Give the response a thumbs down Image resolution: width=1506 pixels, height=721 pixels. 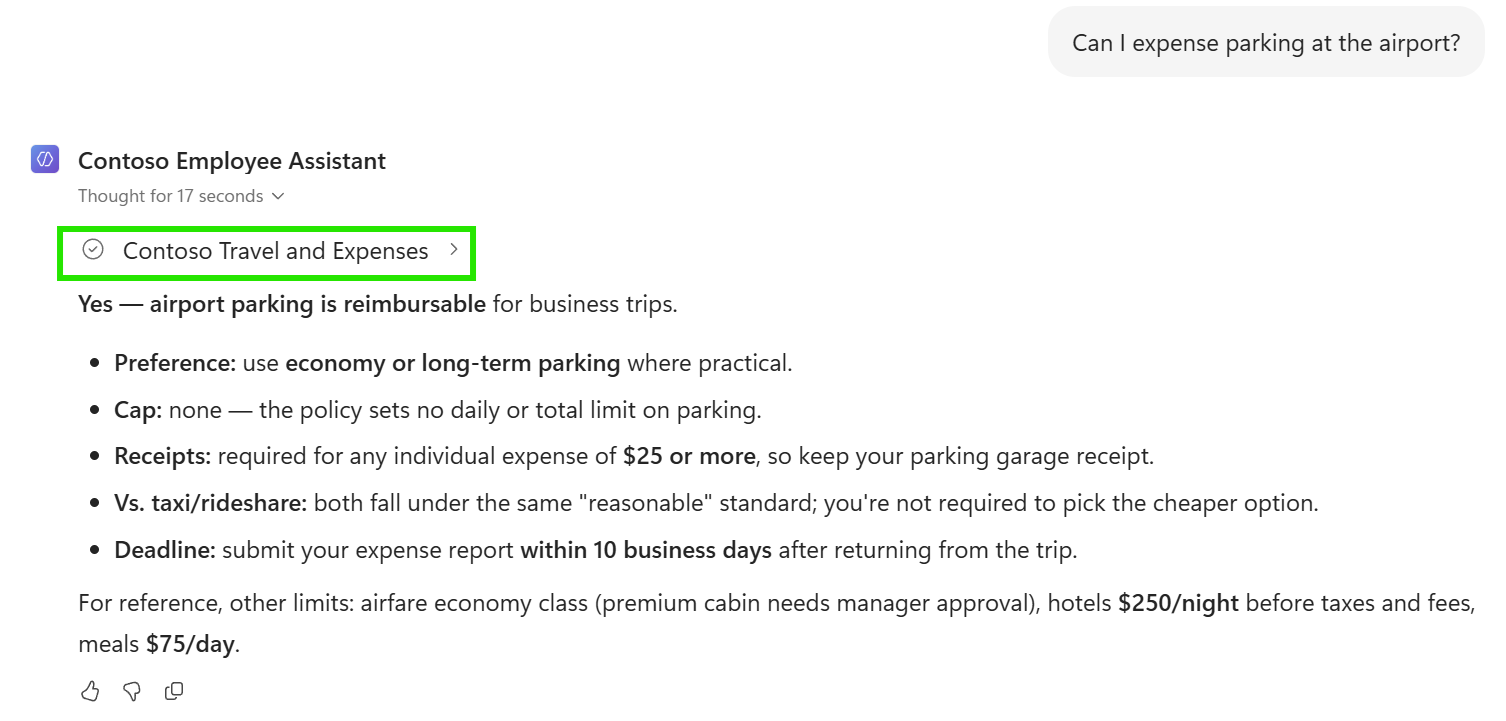pyautogui.click(x=132, y=691)
